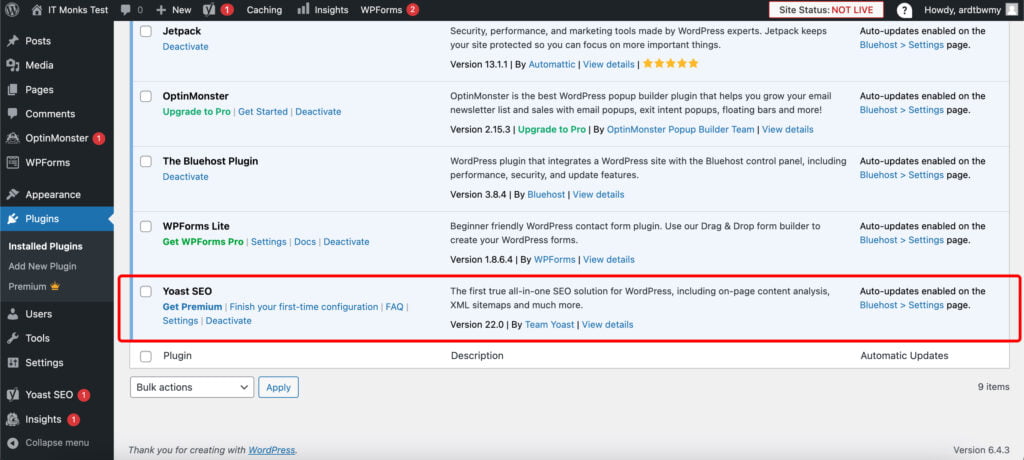
Task: Open Posts via its pin icon
Action: pyautogui.click(x=12, y=41)
